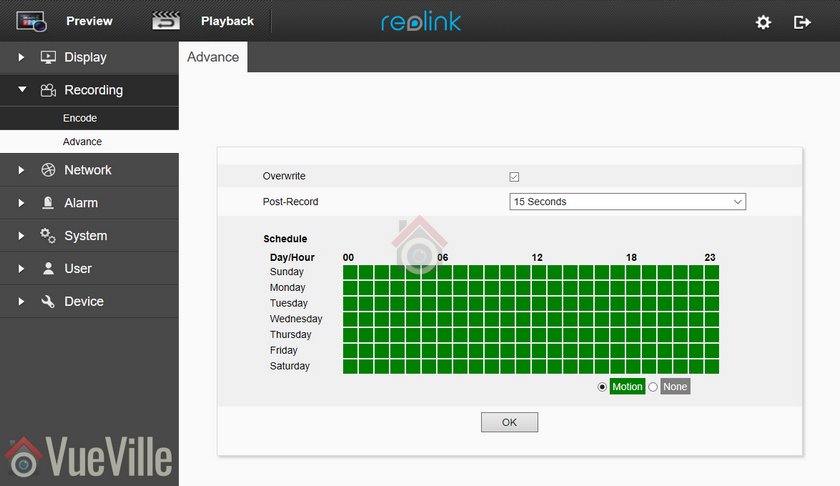
Task: Expand the User section arrow
Action: coord(21,268)
